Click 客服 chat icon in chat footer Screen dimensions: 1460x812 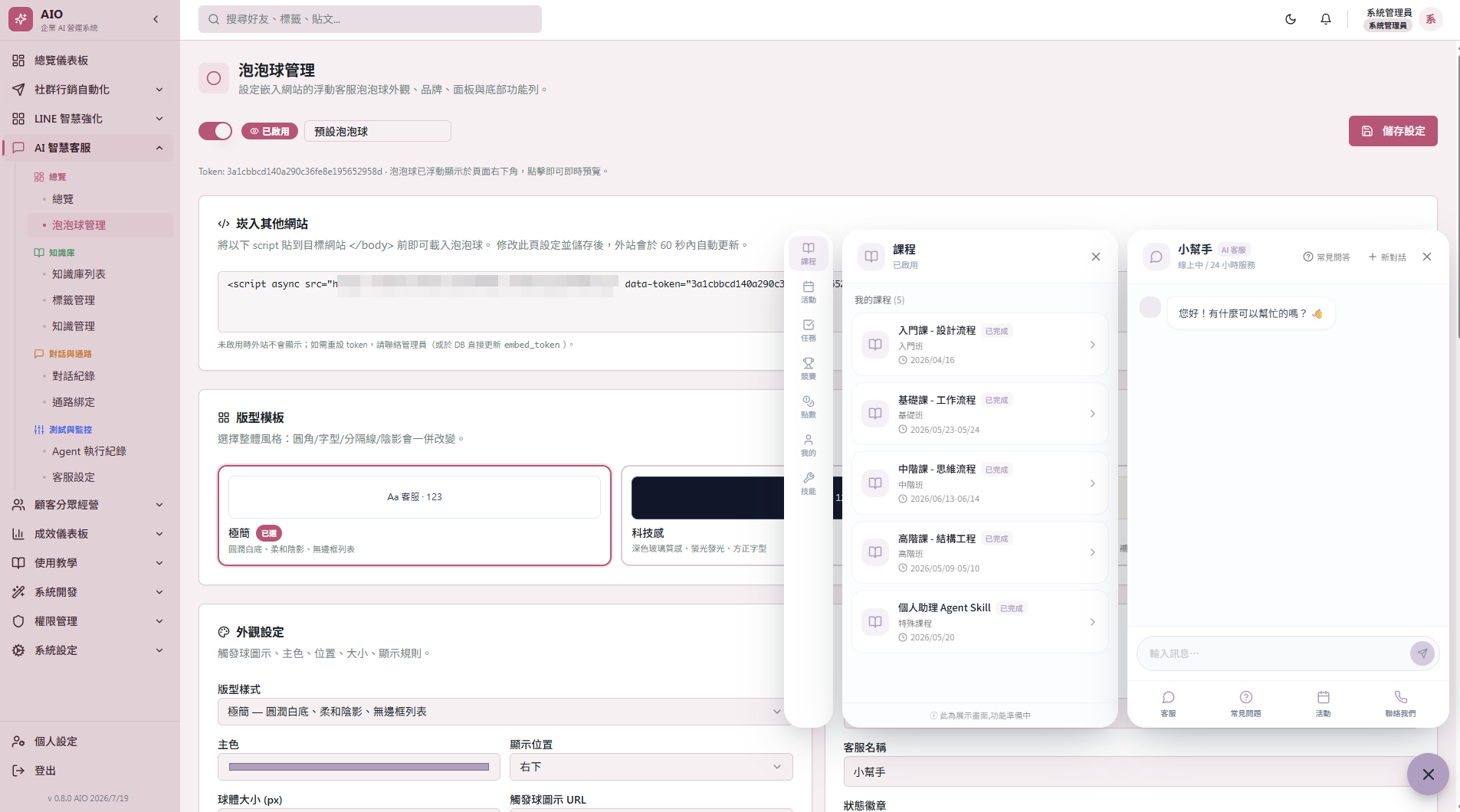point(1168,702)
